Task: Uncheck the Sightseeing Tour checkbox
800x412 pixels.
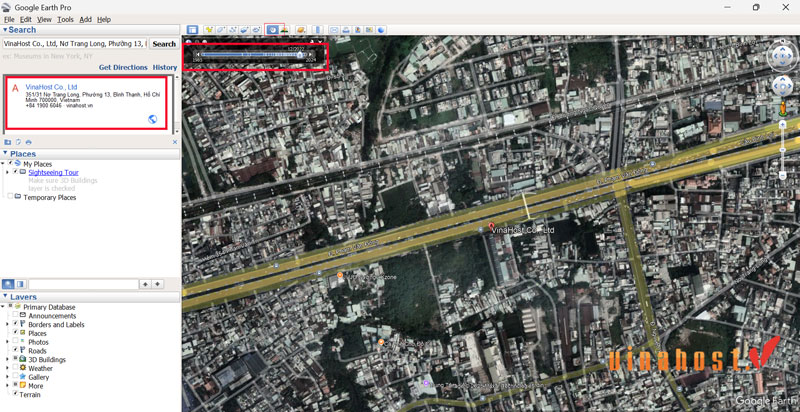Action: [15, 172]
